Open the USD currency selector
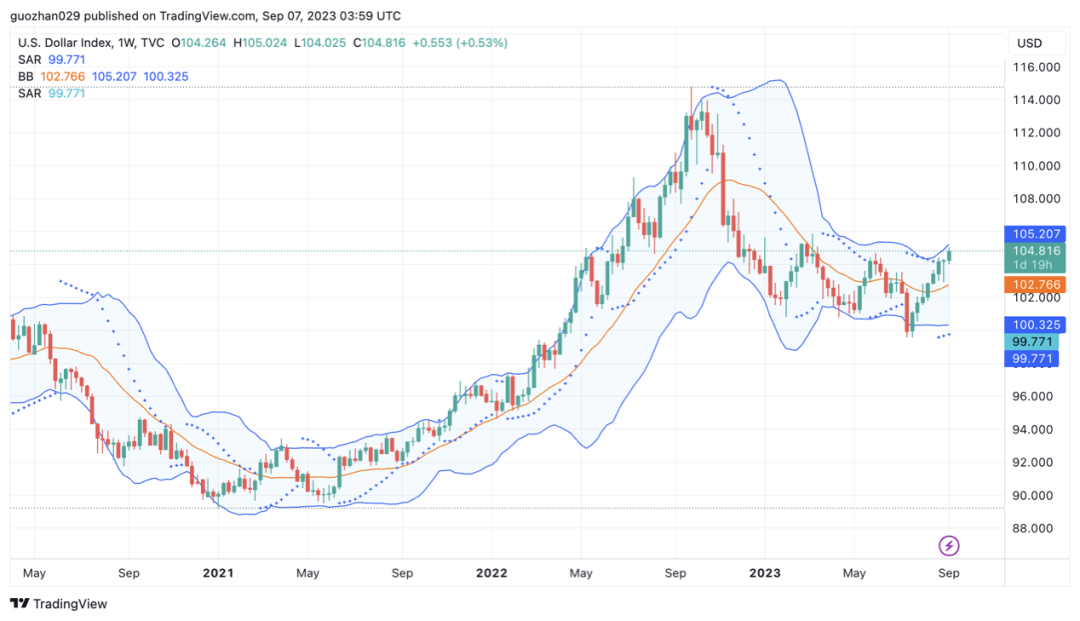Screen dimensions: 1080x621 [x=1029, y=43]
